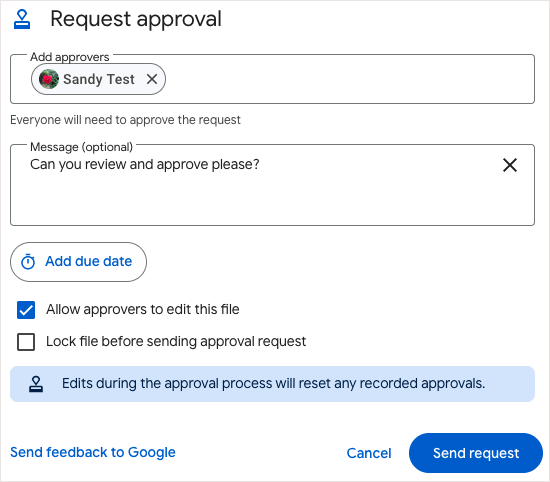
Task: Select the Sandy Test approver chip name
Action: coord(99,79)
